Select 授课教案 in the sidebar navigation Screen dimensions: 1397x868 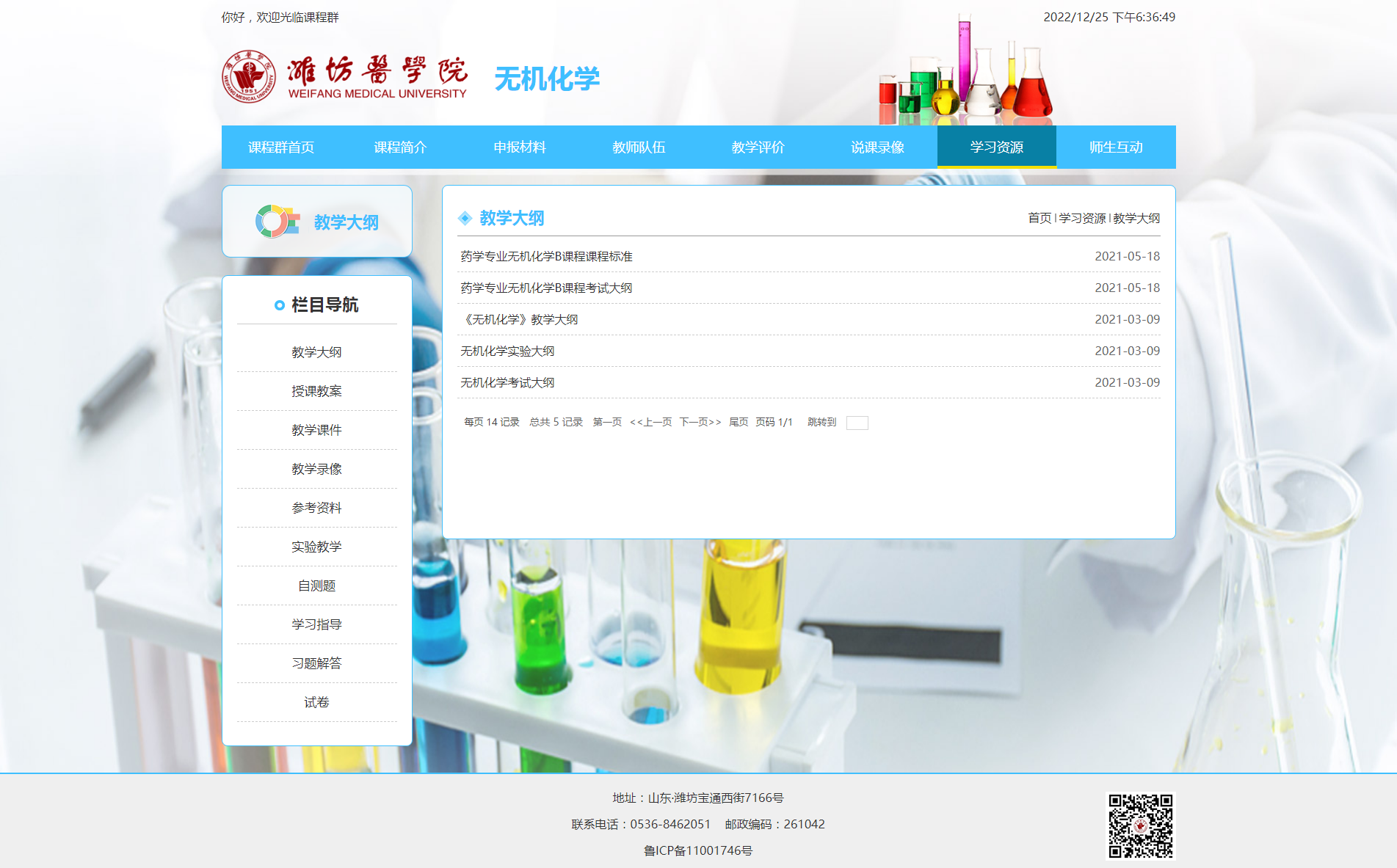[x=316, y=391]
